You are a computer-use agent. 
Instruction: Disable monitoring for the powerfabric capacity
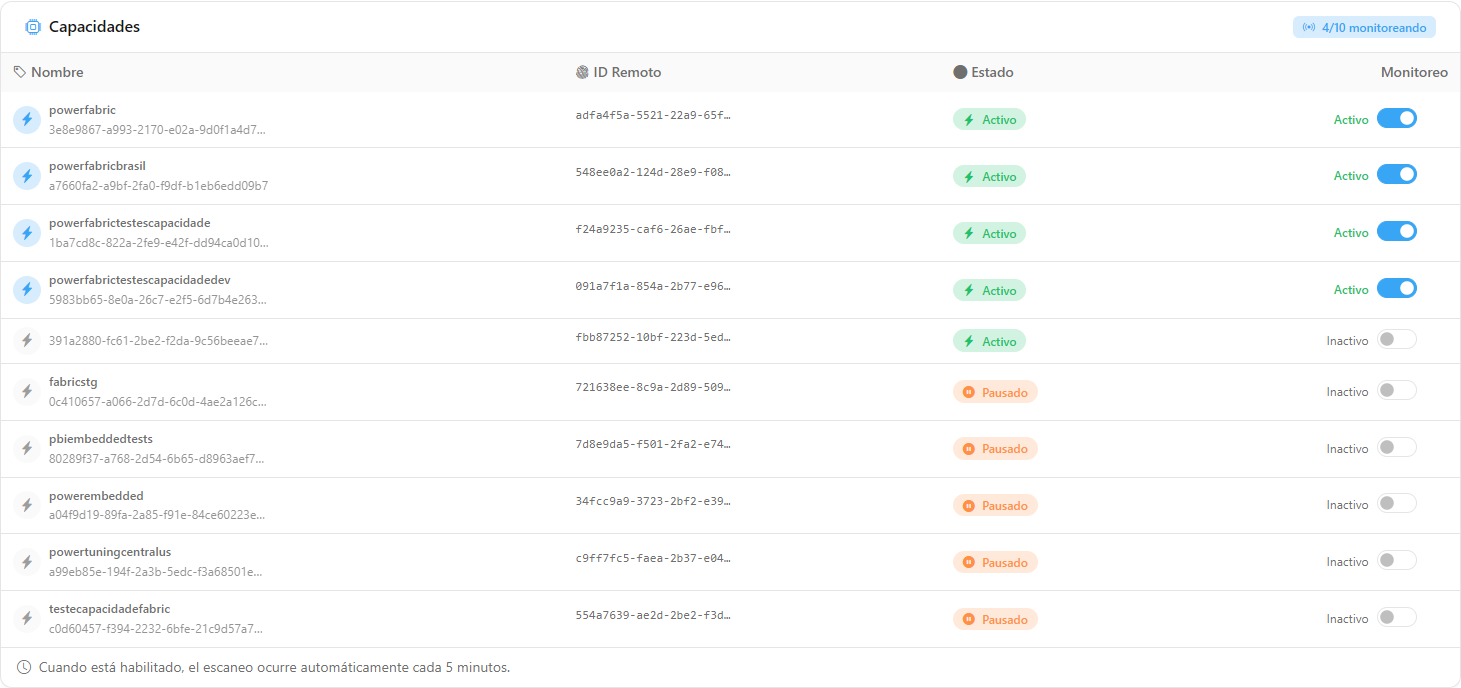click(x=1397, y=118)
